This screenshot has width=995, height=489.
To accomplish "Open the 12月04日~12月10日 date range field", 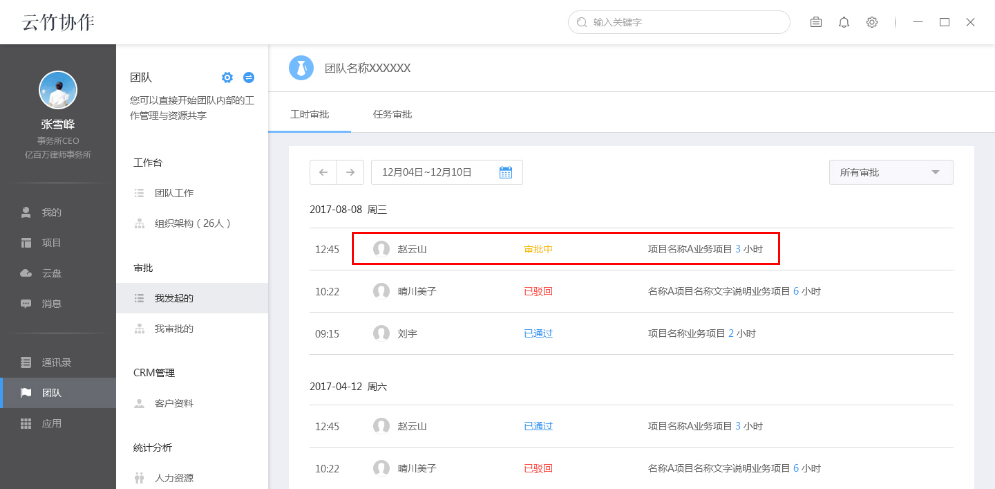I will [x=430, y=172].
